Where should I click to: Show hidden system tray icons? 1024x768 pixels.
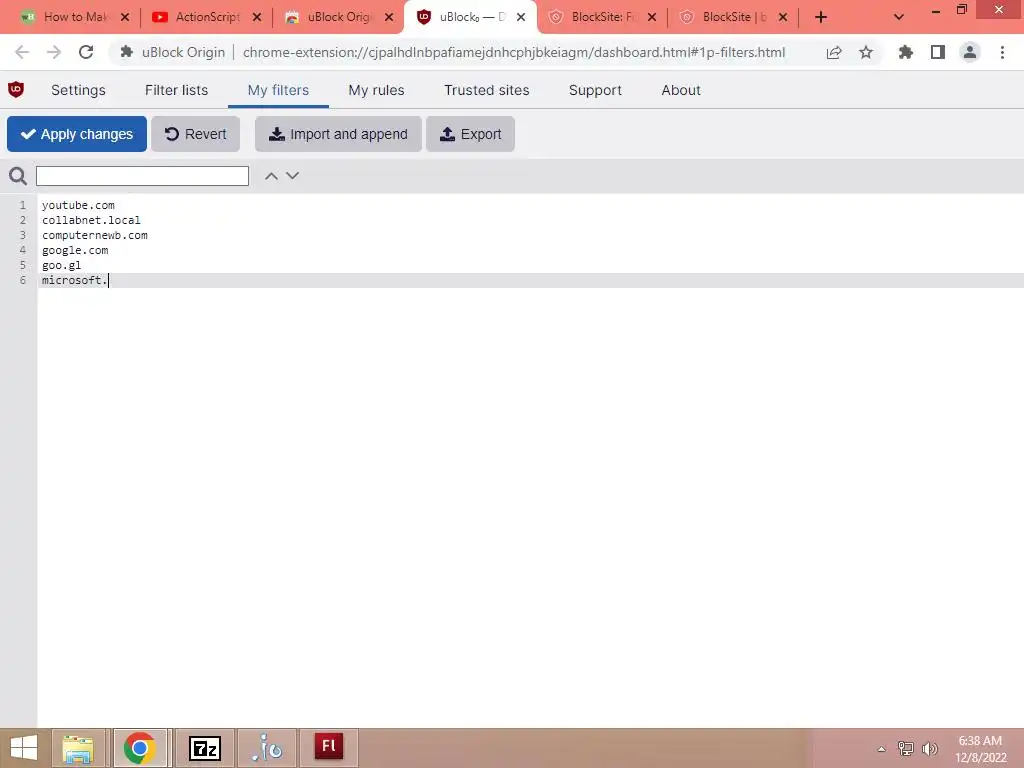pos(881,749)
